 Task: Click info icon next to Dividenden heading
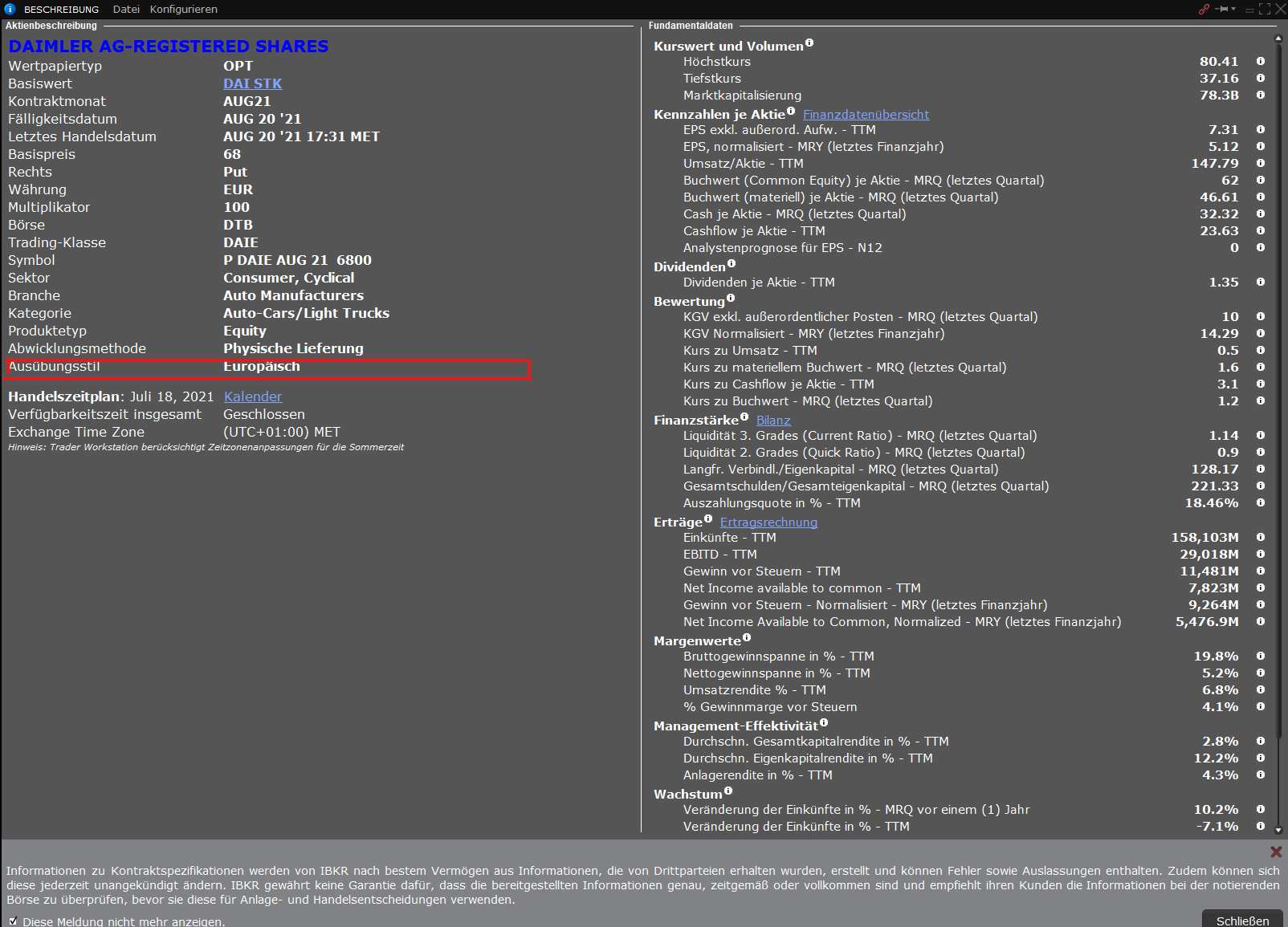[x=732, y=264]
